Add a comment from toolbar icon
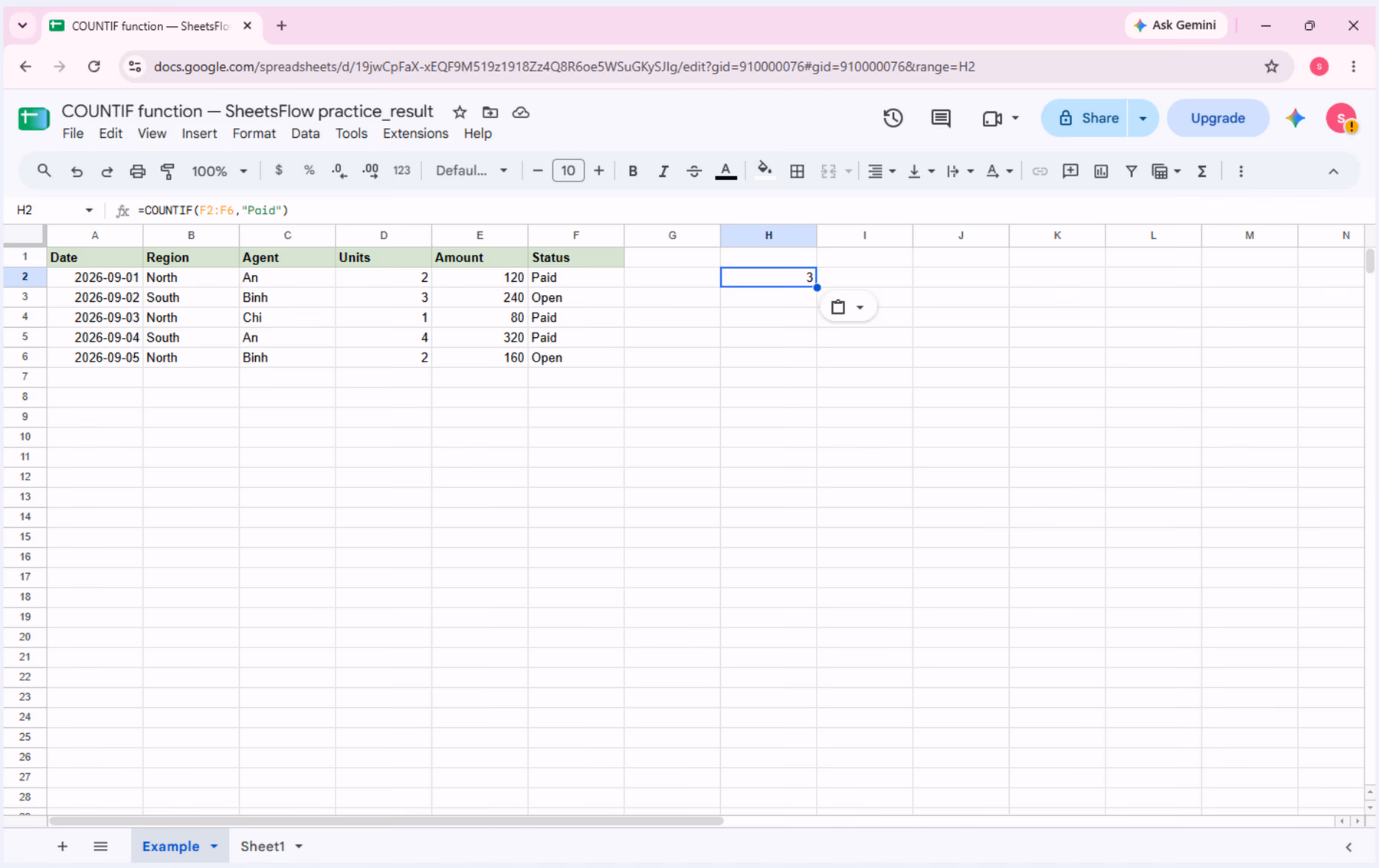 (x=1070, y=171)
